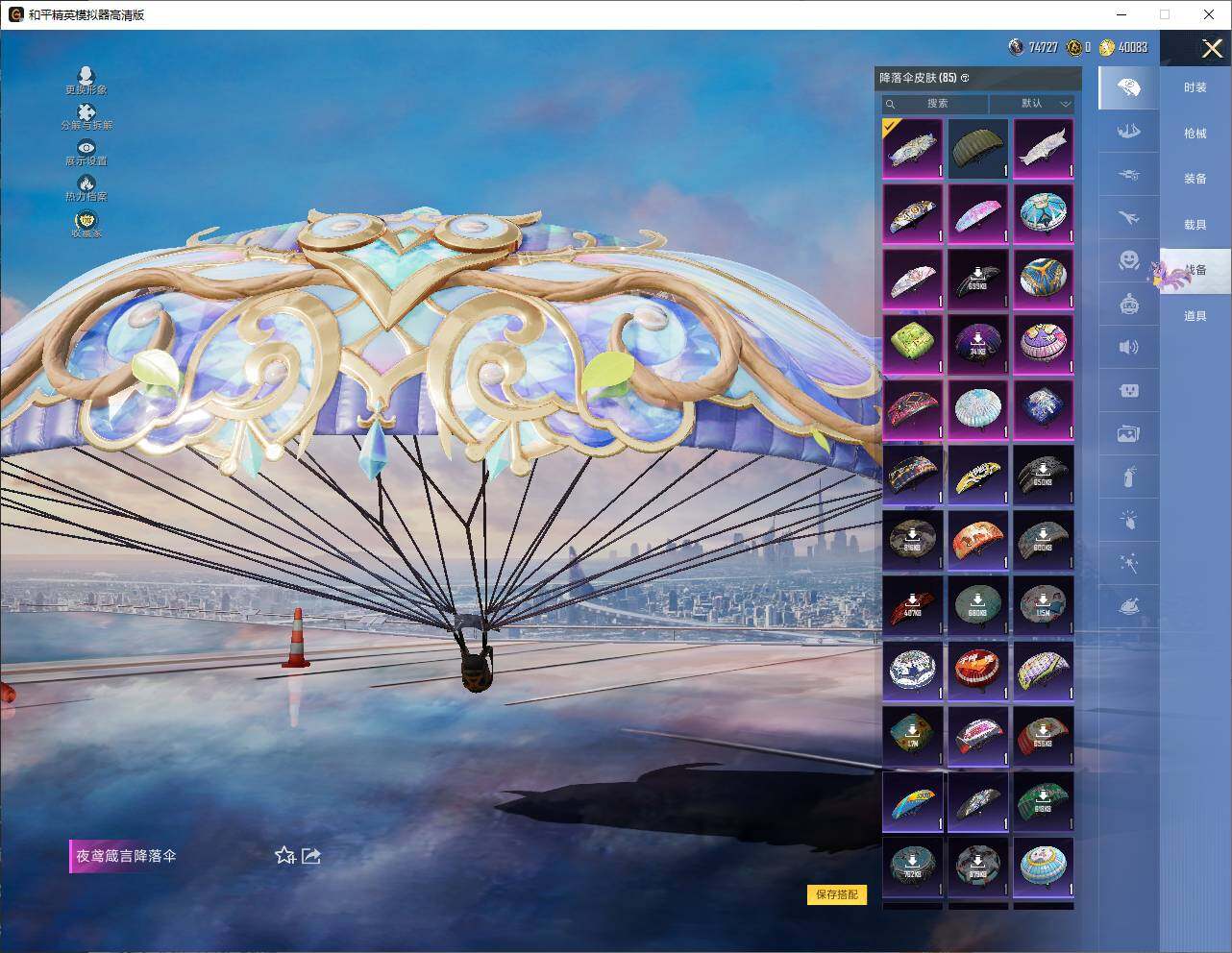Screen dimensions: 1232x953
Task: Select the square face mask category icon
Action: point(1129,391)
